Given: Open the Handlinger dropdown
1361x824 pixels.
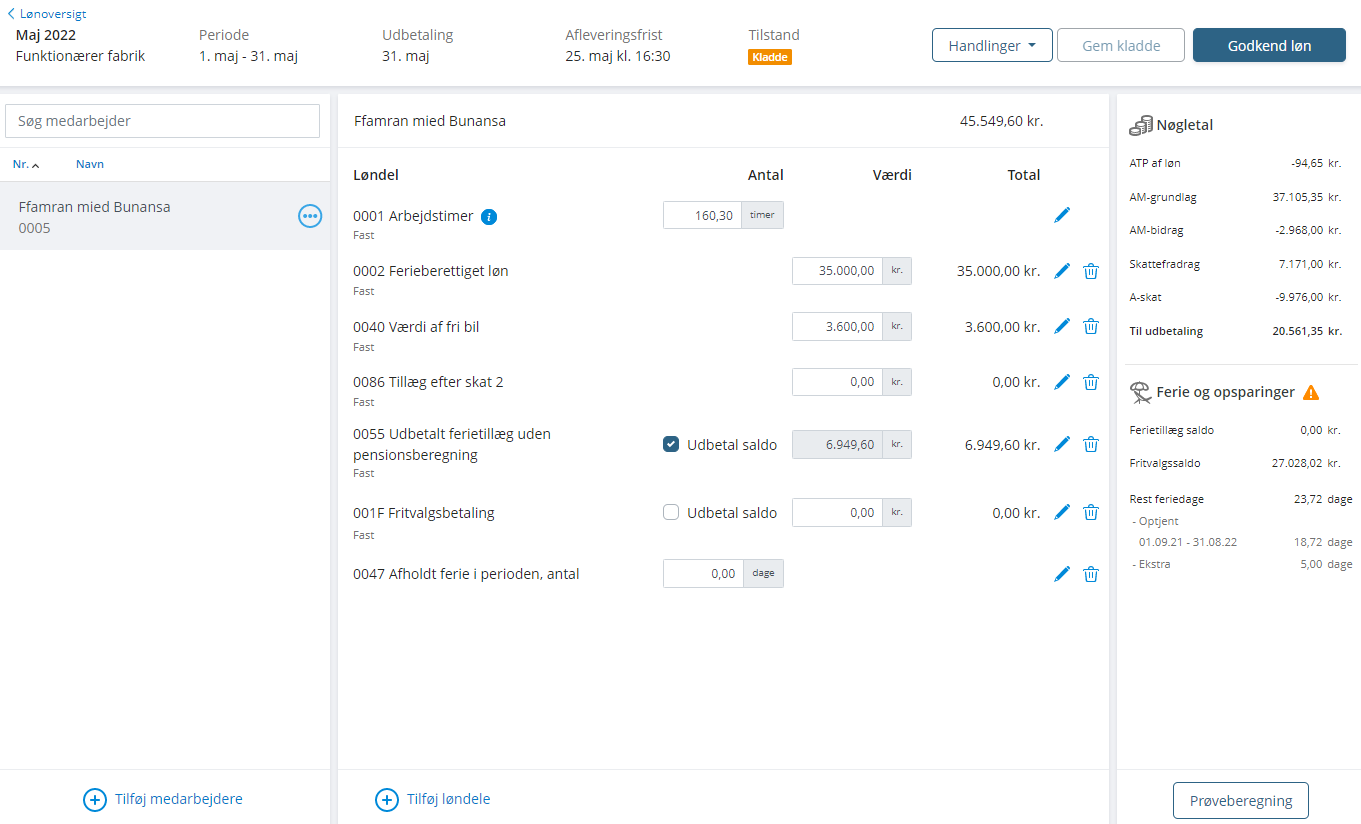Looking at the screenshot, I should pos(992,46).
